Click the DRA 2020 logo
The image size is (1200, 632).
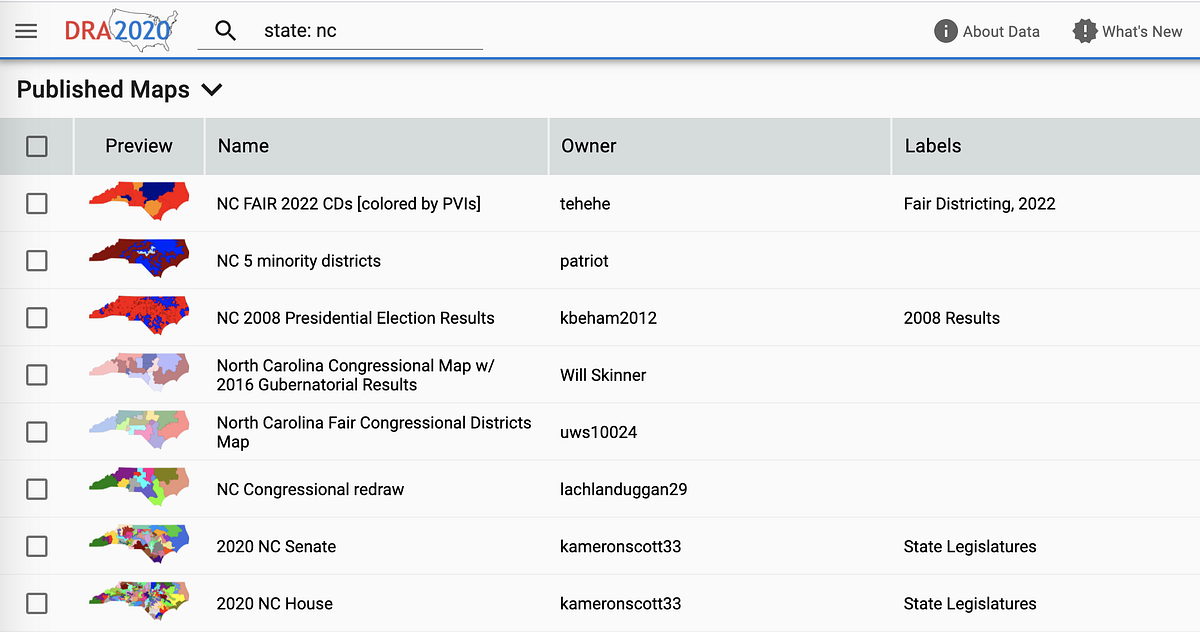point(116,30)
